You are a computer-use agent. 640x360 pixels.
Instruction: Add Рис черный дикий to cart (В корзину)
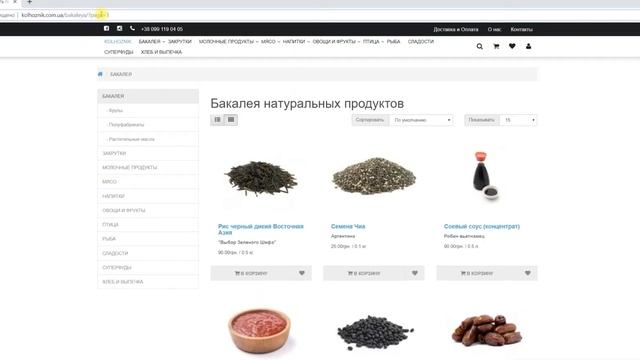(251, 273)
